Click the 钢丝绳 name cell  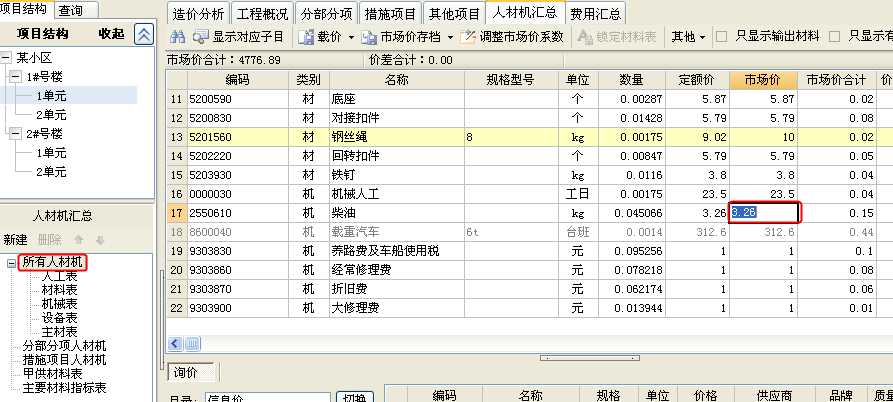396,137
